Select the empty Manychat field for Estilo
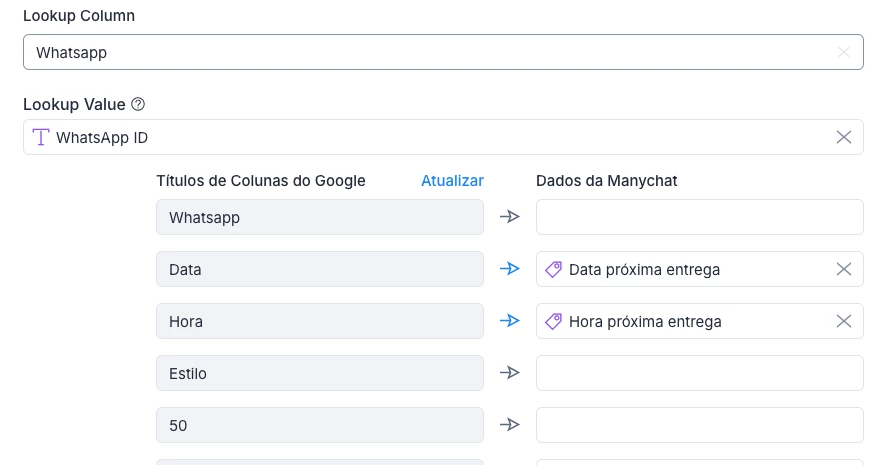This screenshot has width=881, height=465. (x=699, y=373)
